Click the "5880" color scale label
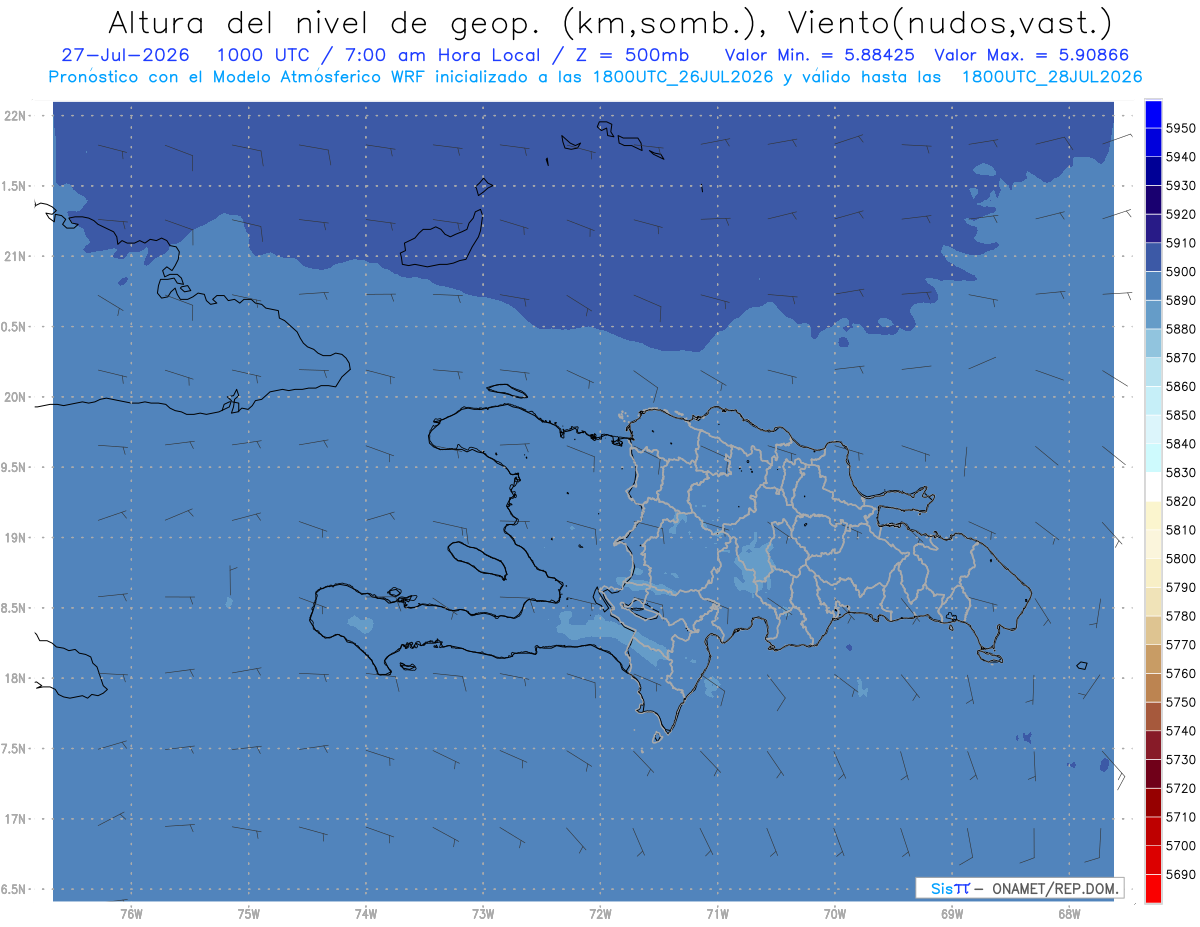Viewport: 1200px width, 927px height. 1181,329
